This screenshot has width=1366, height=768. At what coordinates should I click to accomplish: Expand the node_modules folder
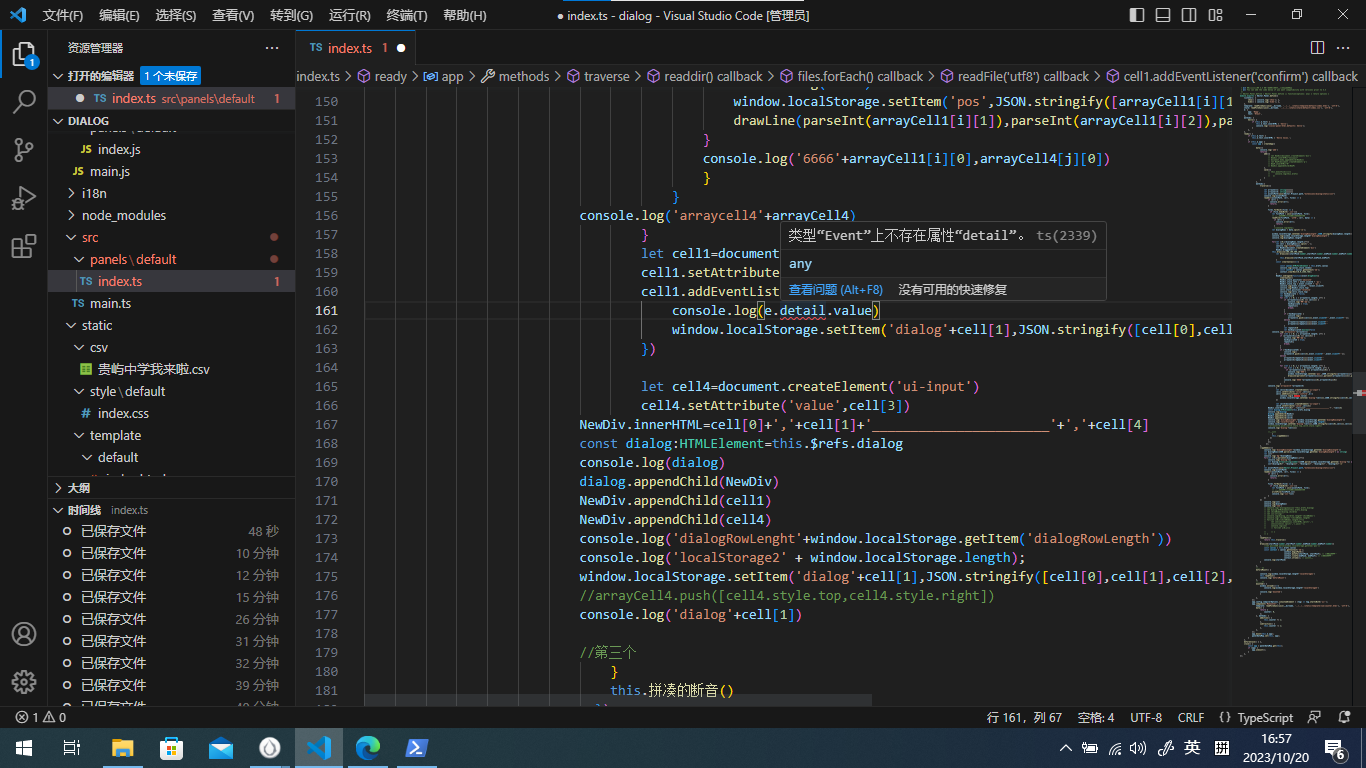[x=123, y=215]
